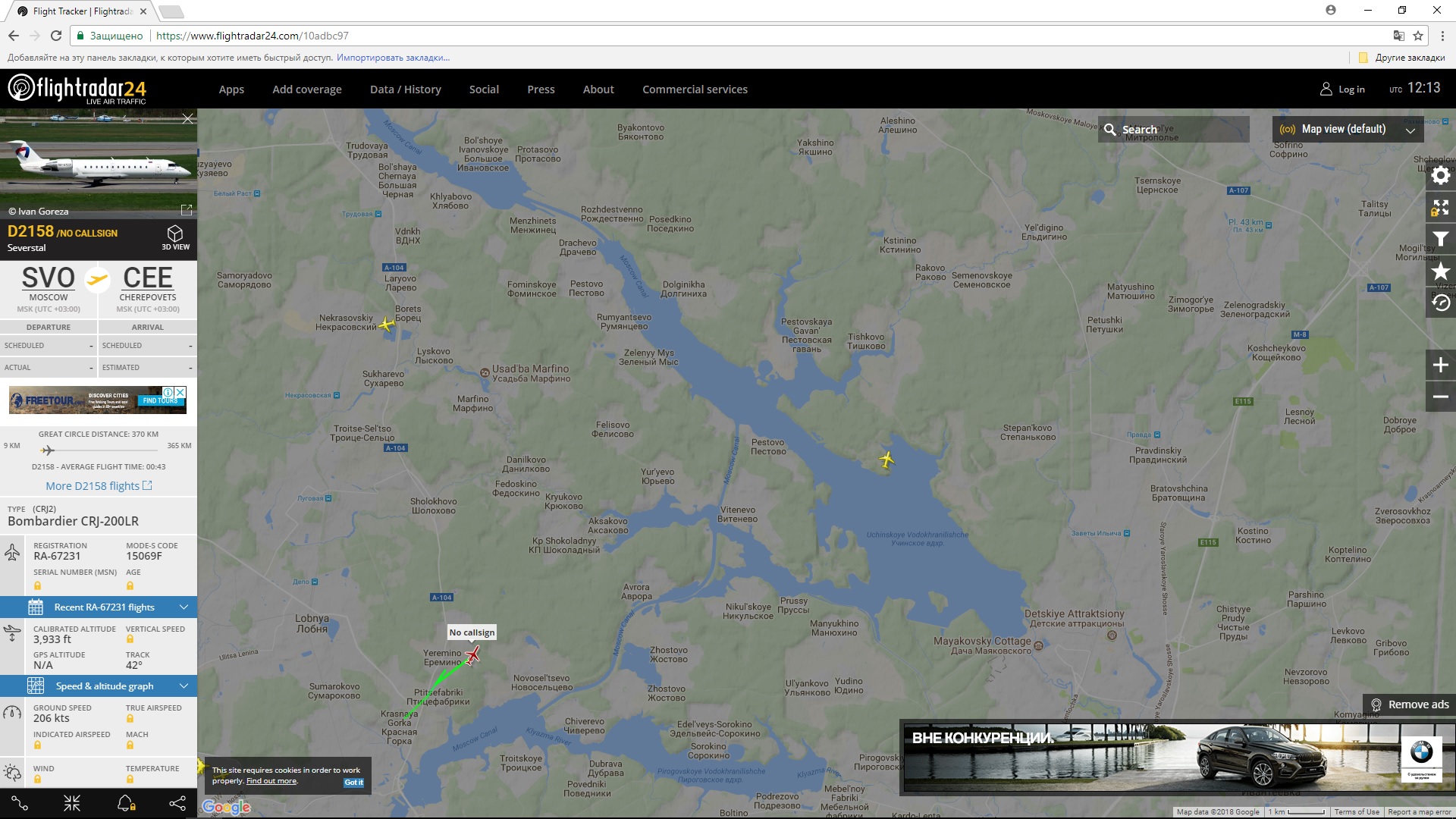1456x819 pixels.
Task: Open map settings gear icon
Action: [x=1440, y=176]
